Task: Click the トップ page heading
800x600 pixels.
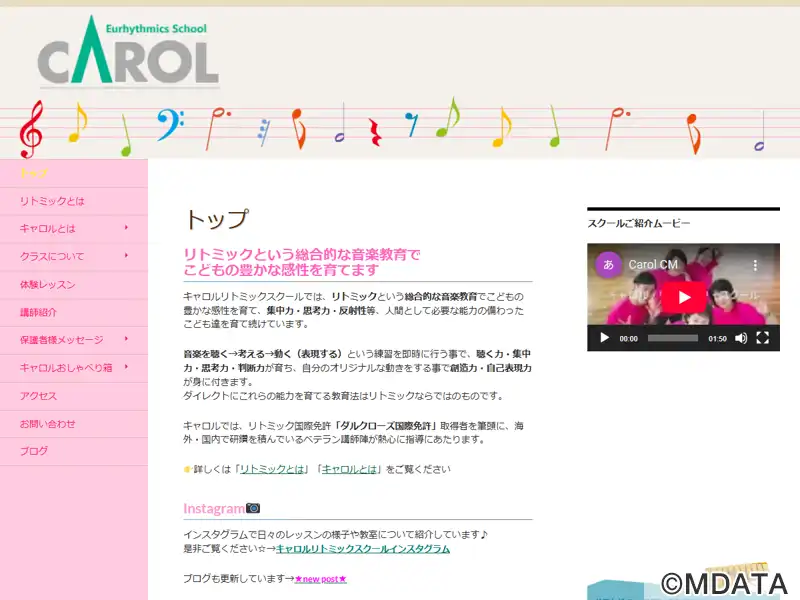Action: [x=217, y=219]
